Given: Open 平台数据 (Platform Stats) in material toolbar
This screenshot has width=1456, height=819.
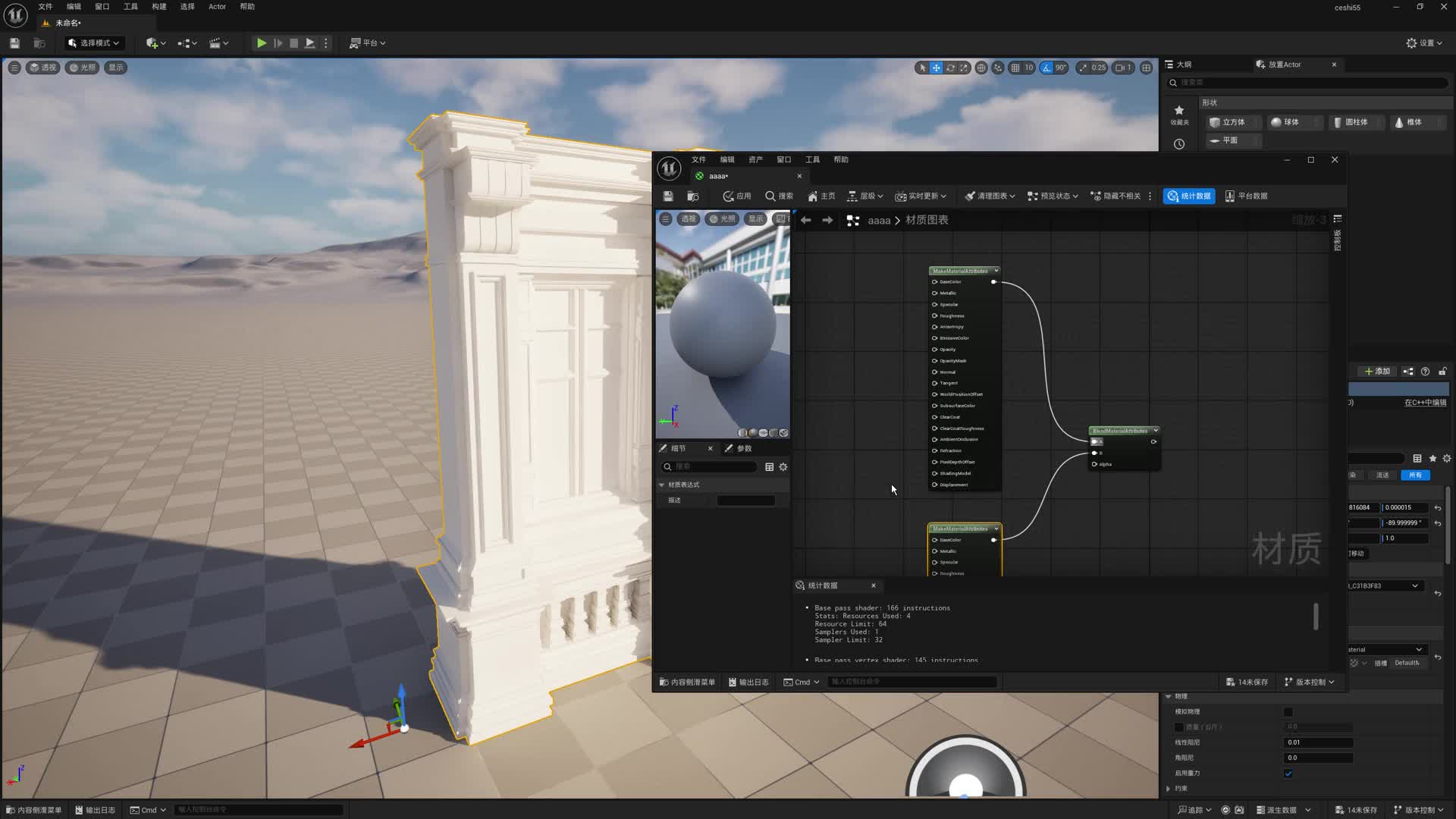Looking at the screenshot, I should tap(1246, 196).
